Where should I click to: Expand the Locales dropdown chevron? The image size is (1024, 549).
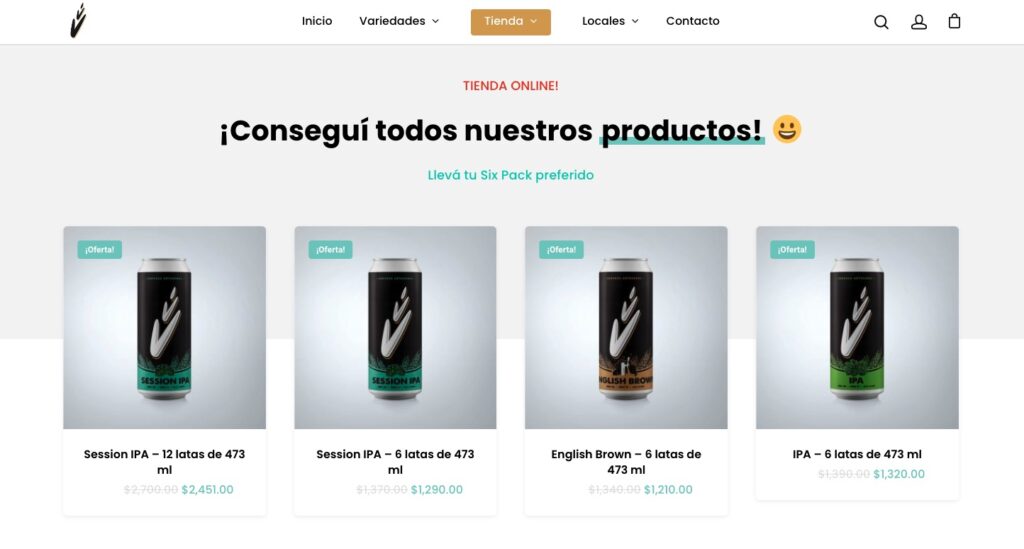point(635,22)
